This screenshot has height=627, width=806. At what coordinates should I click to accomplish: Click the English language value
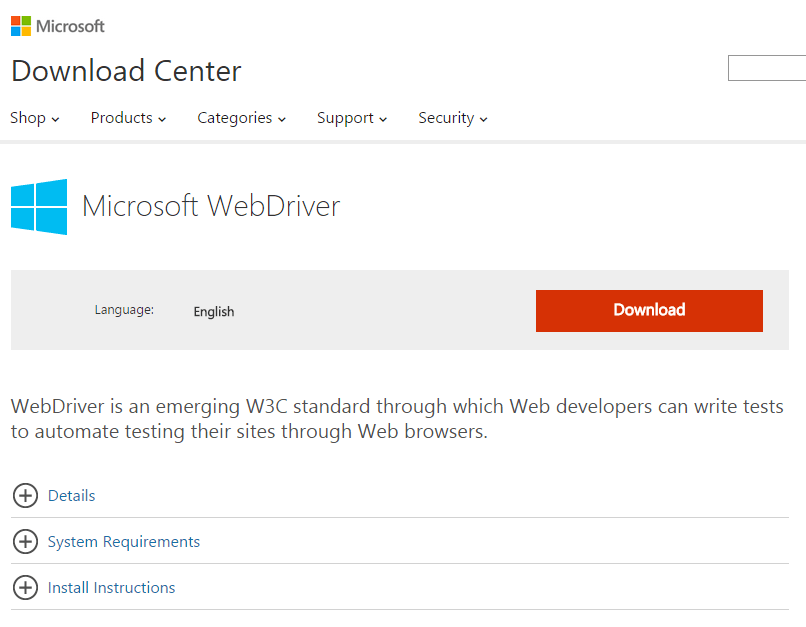214,311
